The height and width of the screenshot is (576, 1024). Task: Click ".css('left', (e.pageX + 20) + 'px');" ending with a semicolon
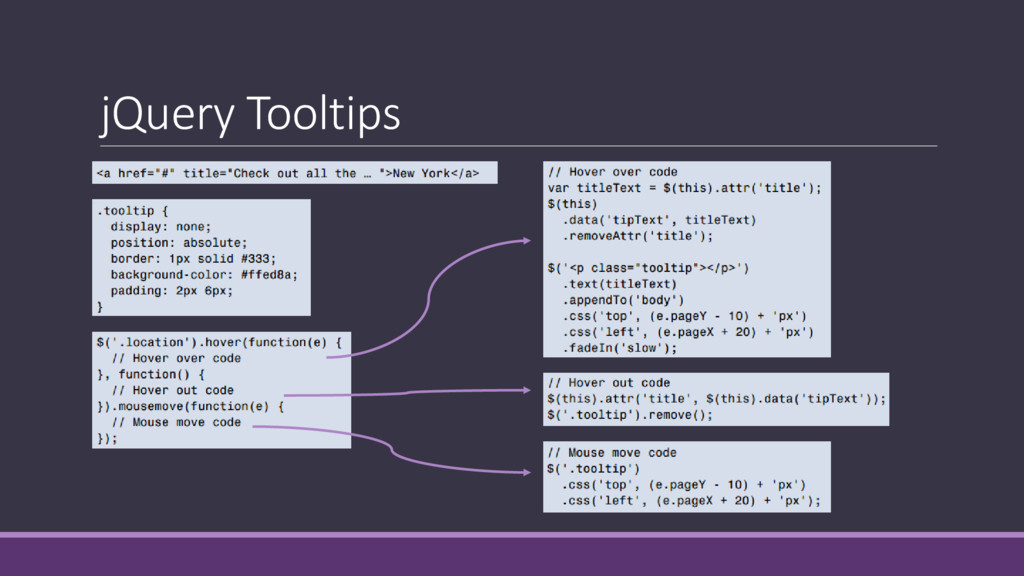tap(692, 501)
